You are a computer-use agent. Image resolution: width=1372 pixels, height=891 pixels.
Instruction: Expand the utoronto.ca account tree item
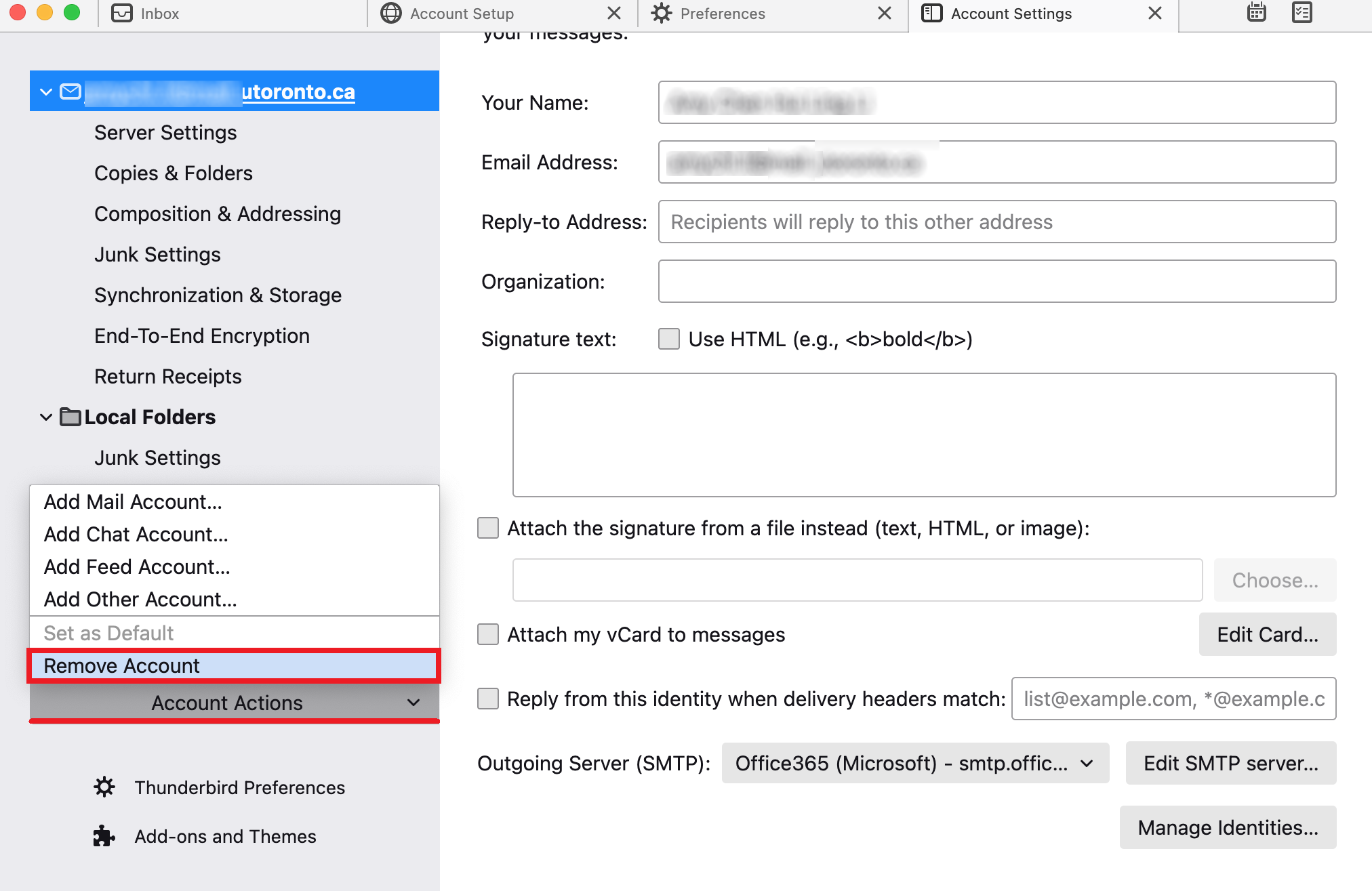click(47, 90)
